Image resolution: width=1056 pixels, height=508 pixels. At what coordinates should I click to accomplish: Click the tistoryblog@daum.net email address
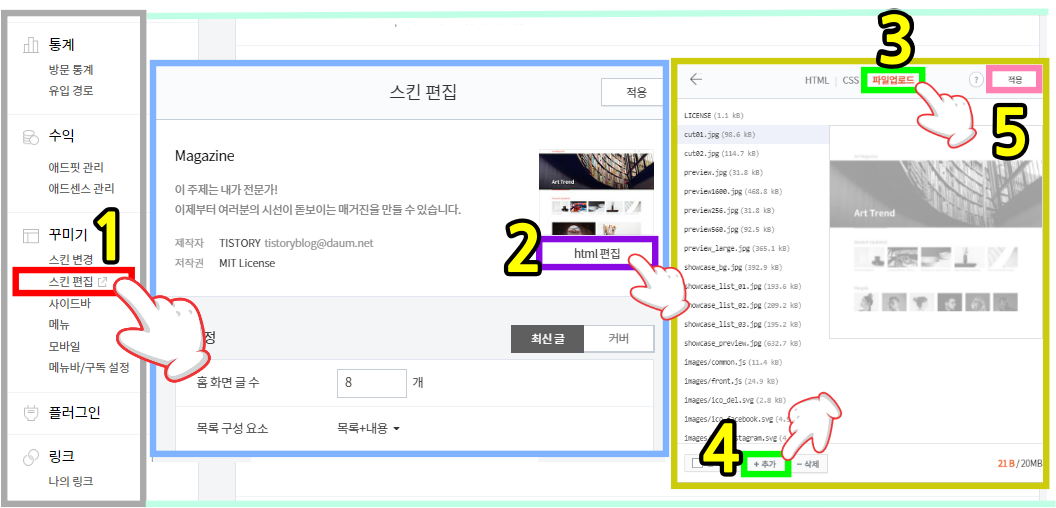(x=319, y=243)
